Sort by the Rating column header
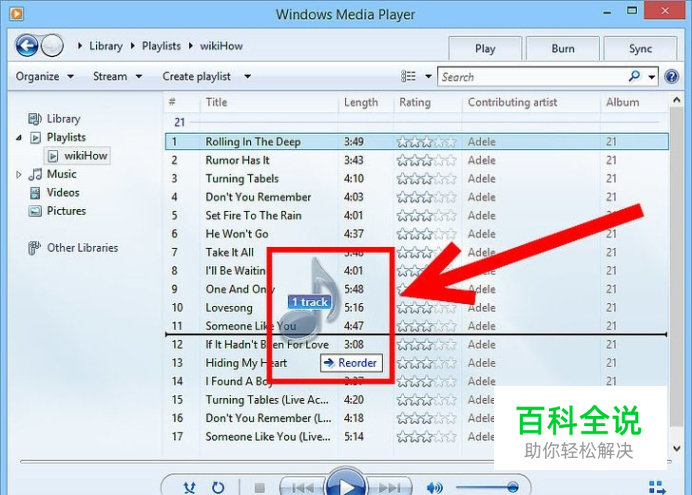 (428, 102)
